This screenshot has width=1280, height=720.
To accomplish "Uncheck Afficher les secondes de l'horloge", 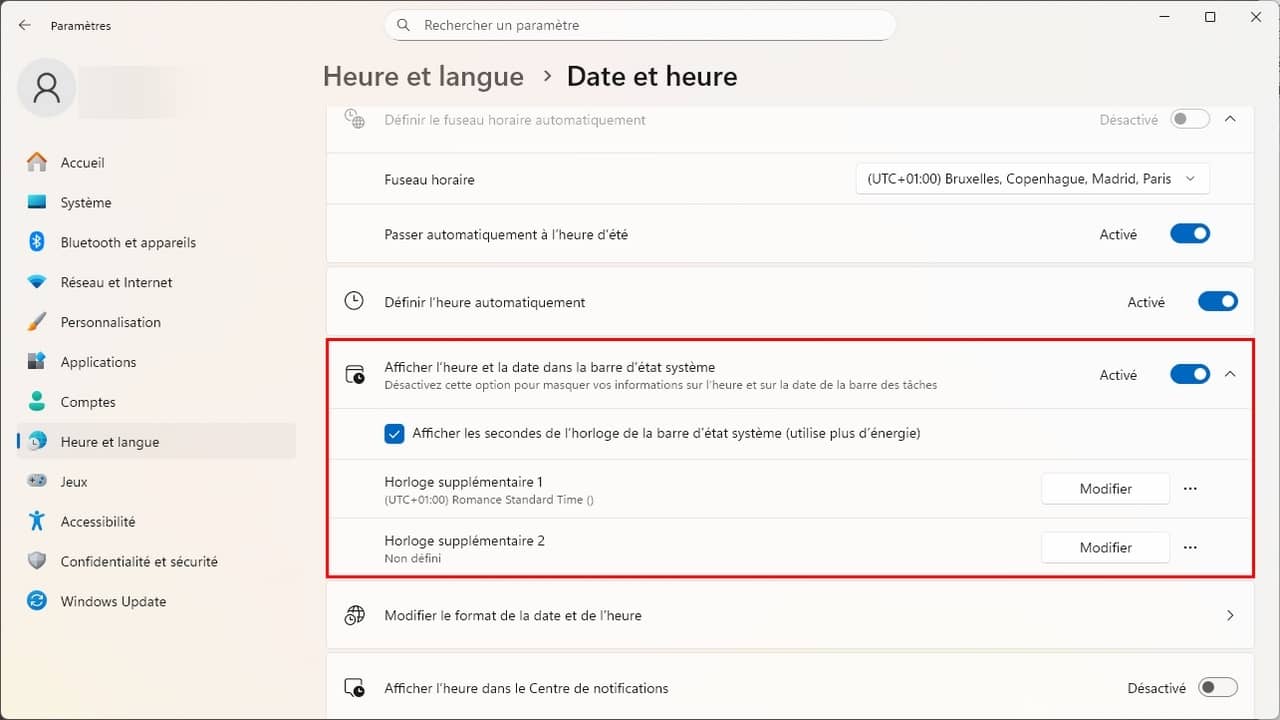I will 394,433.
